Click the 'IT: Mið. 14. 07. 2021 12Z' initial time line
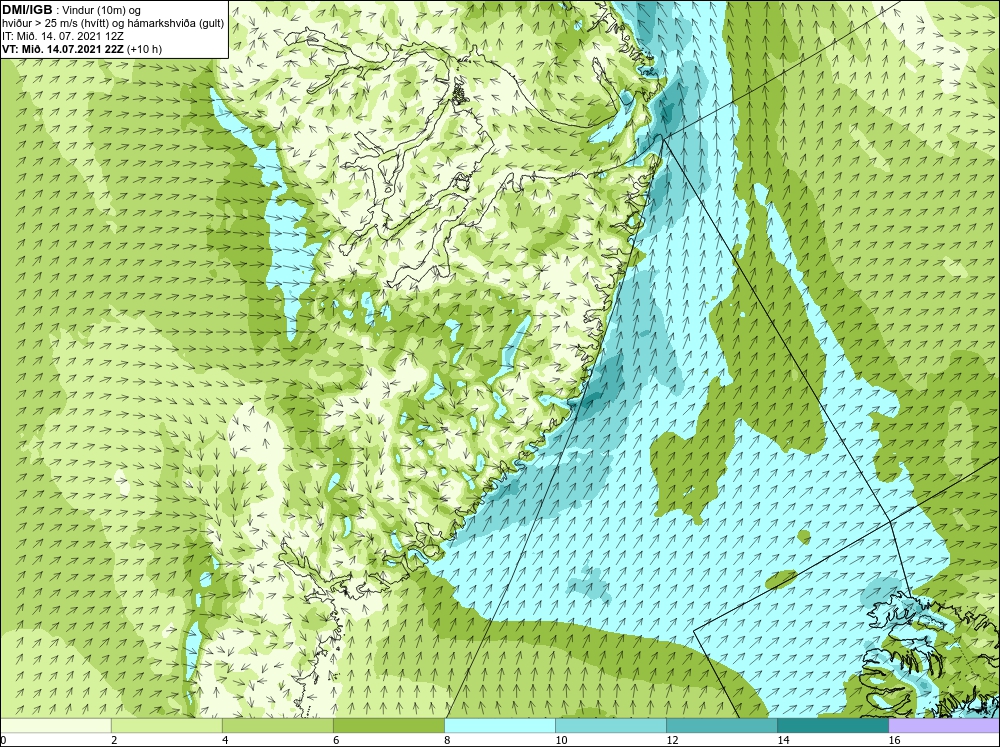The image size is (1000, 747). [x=62, y=36]
